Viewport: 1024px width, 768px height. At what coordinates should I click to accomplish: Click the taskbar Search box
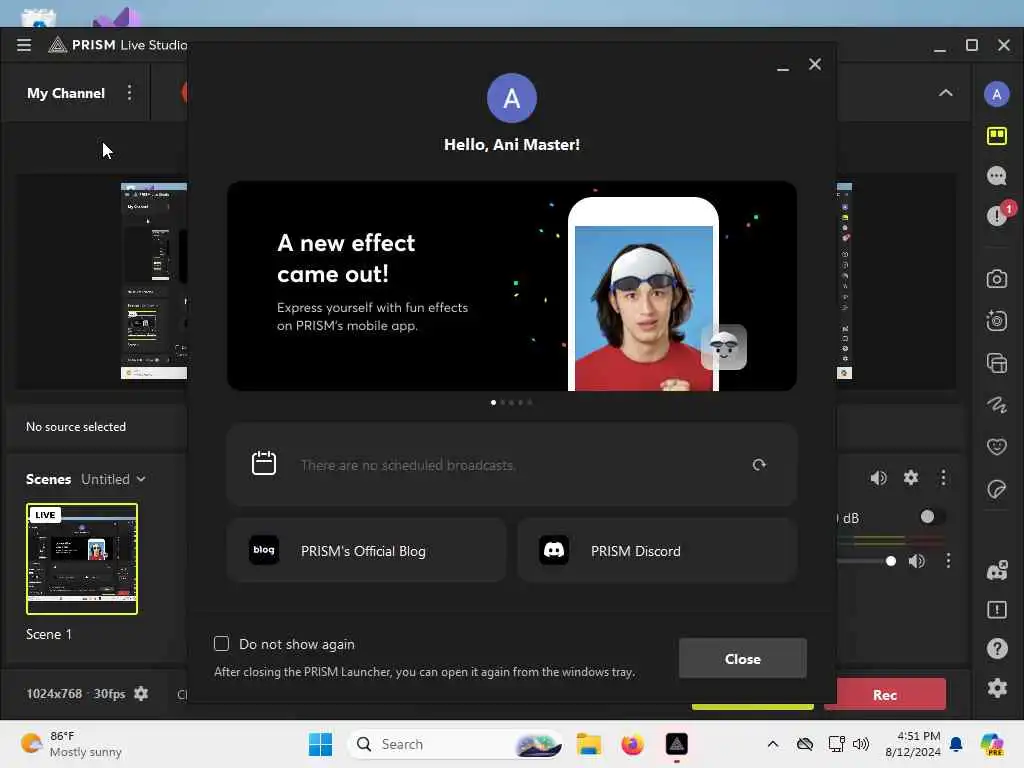[455, 744]
